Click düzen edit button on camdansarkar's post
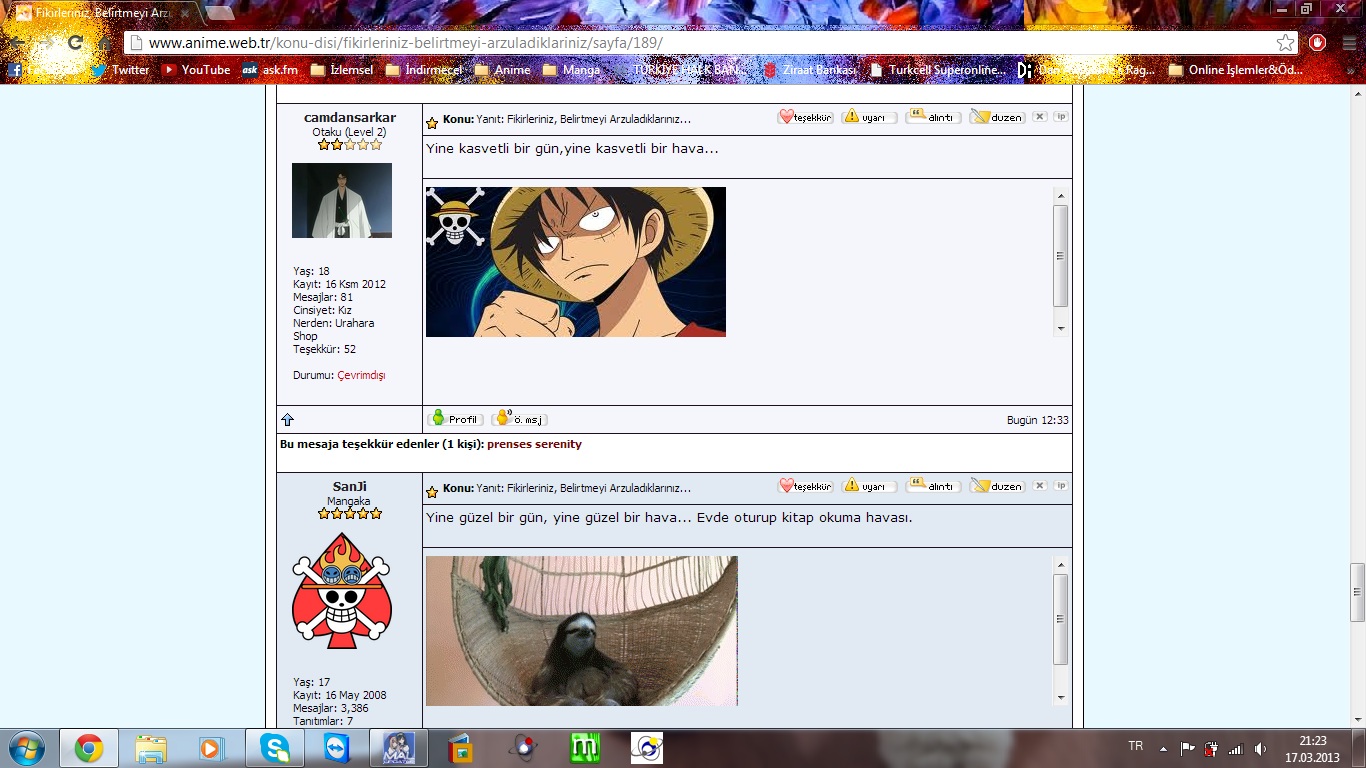The height and width of the screenshot is (768, 1366). (997, 117)
